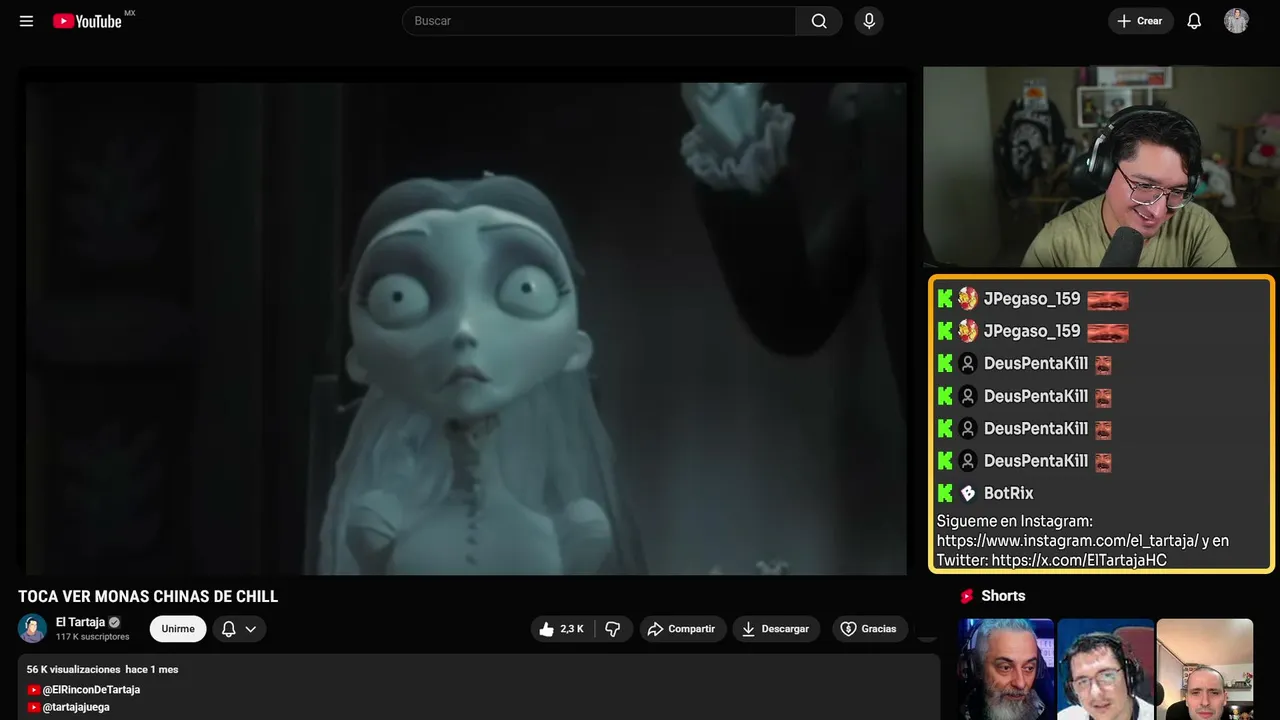Share the video with Compartir
The height and width of the screenshot is (720, 1280).
[683, 629]
